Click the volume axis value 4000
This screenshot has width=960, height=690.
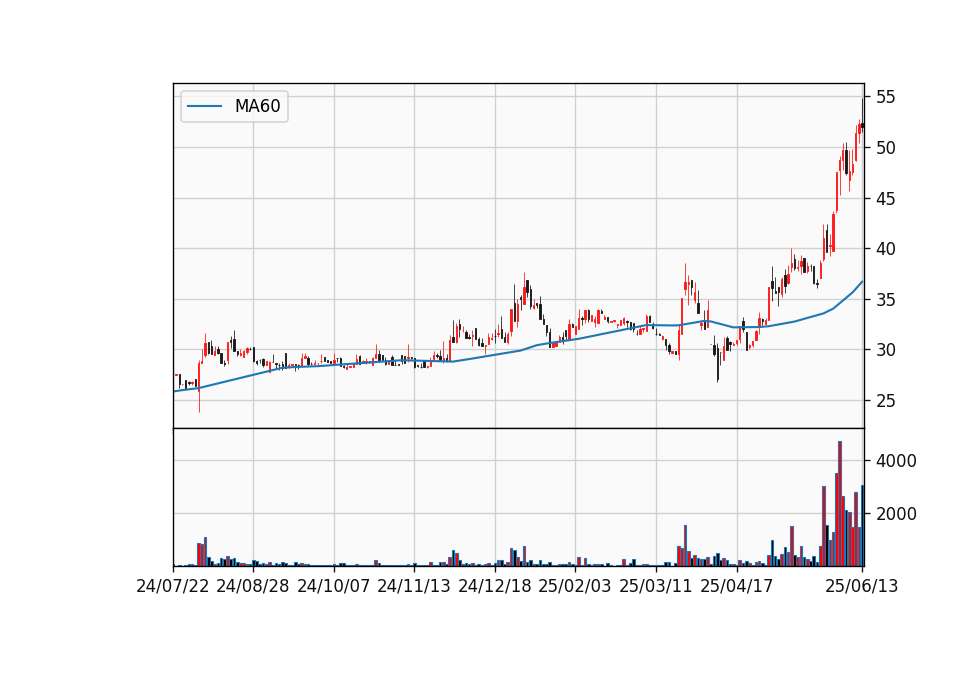(x=896, y=461)
